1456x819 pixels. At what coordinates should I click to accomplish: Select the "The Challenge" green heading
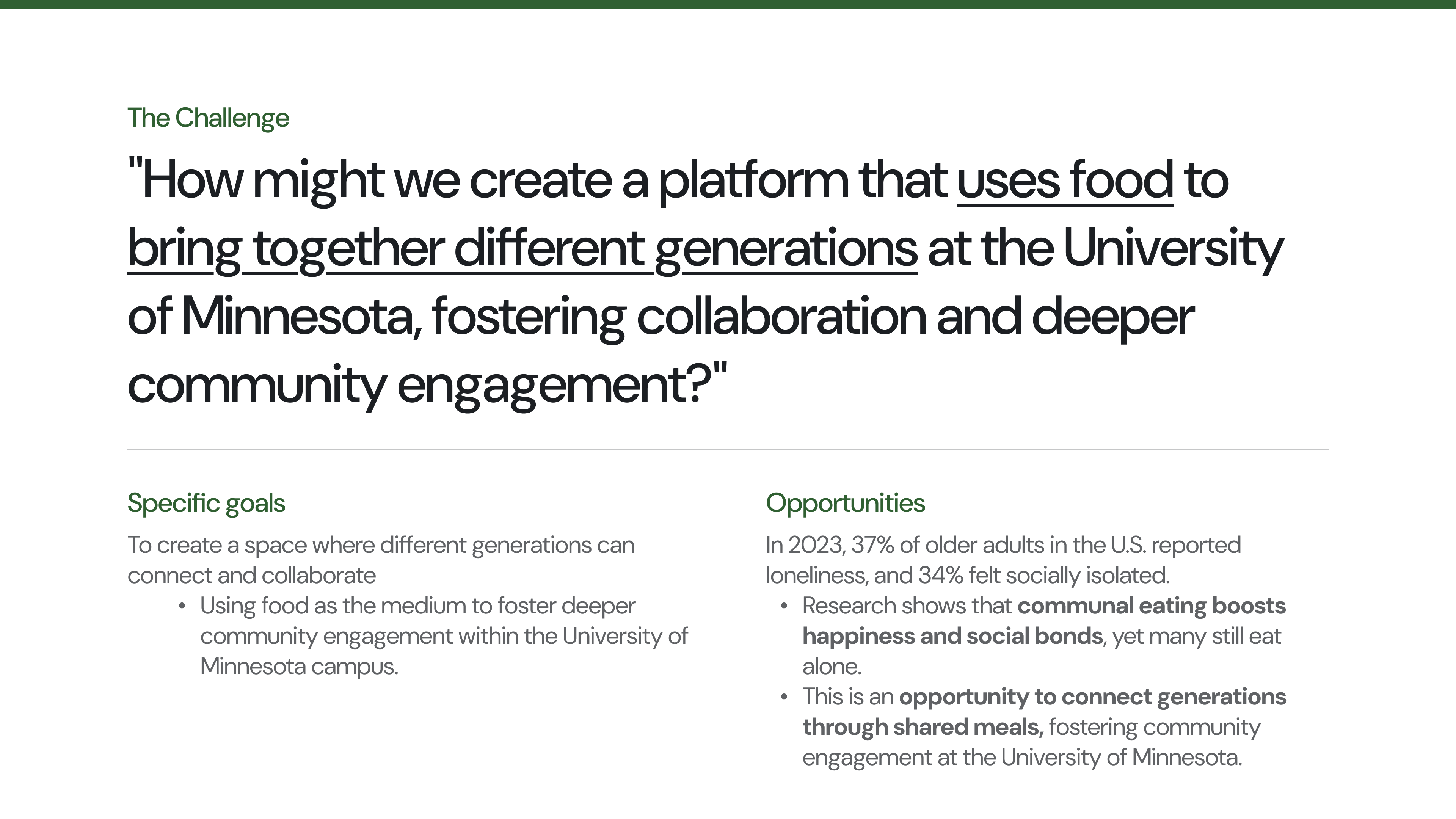208,118
